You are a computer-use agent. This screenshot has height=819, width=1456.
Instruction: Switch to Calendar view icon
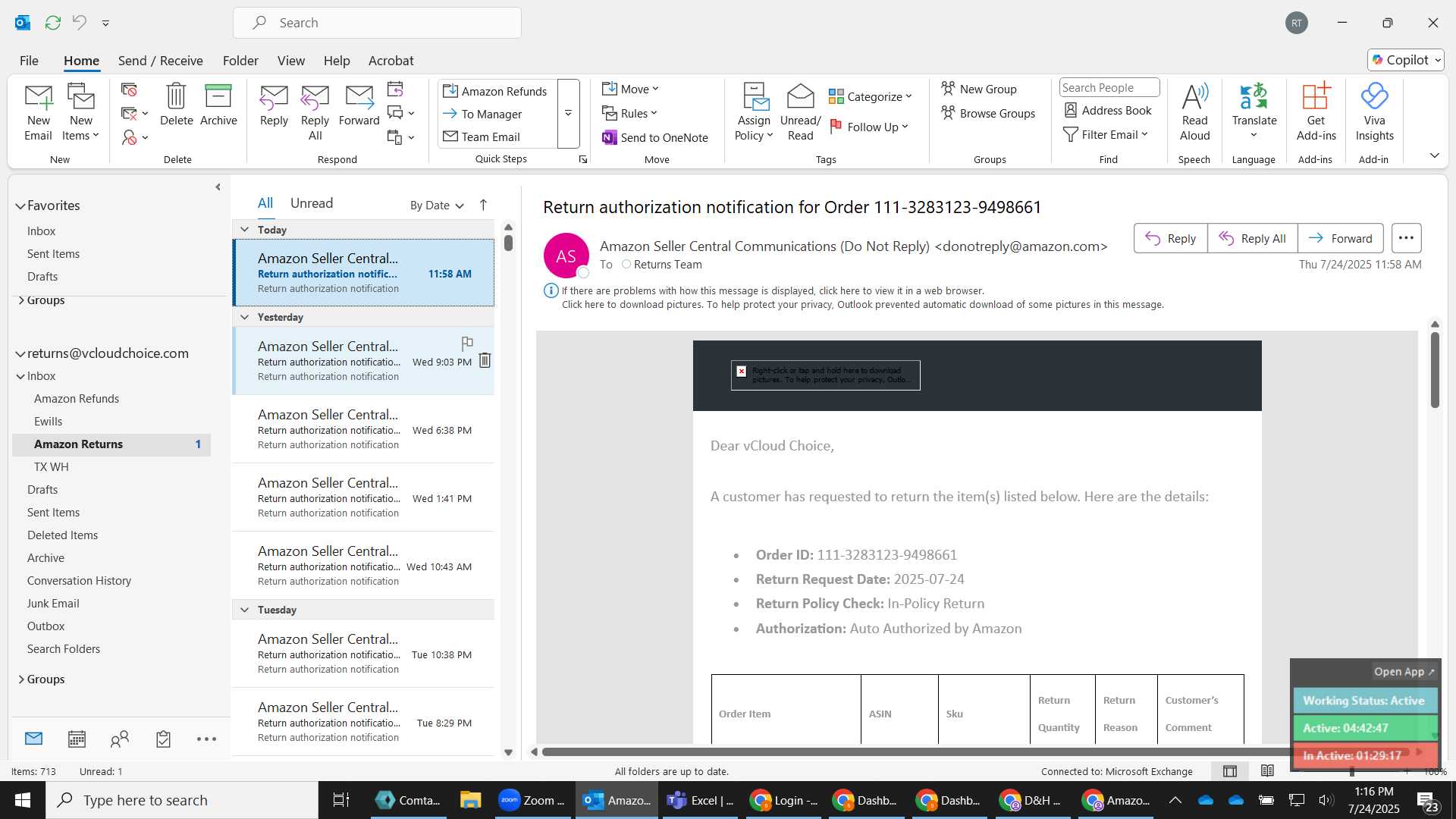(x=77, y=739)
